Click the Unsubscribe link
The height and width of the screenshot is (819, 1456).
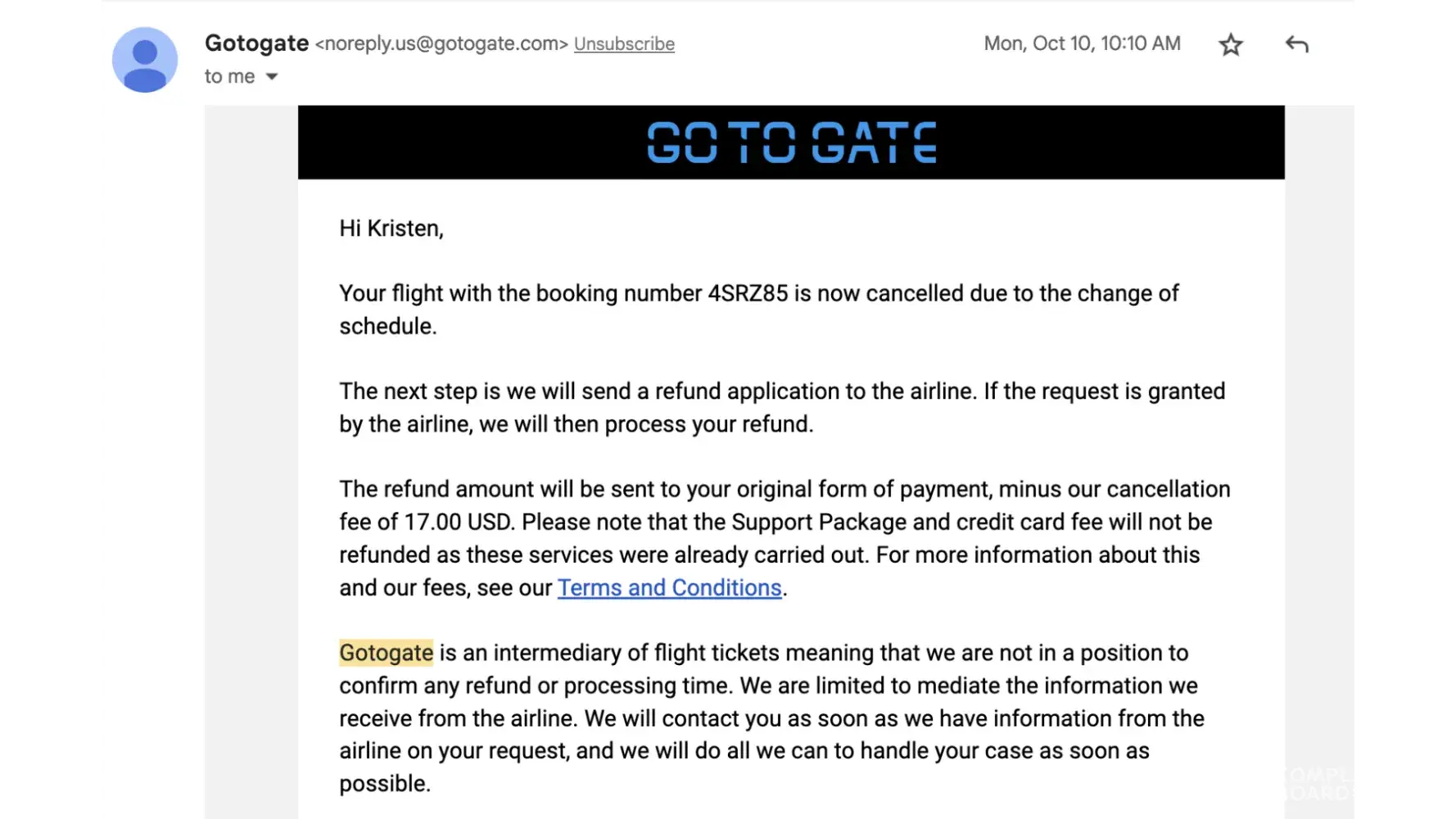[x=624, y=44]
